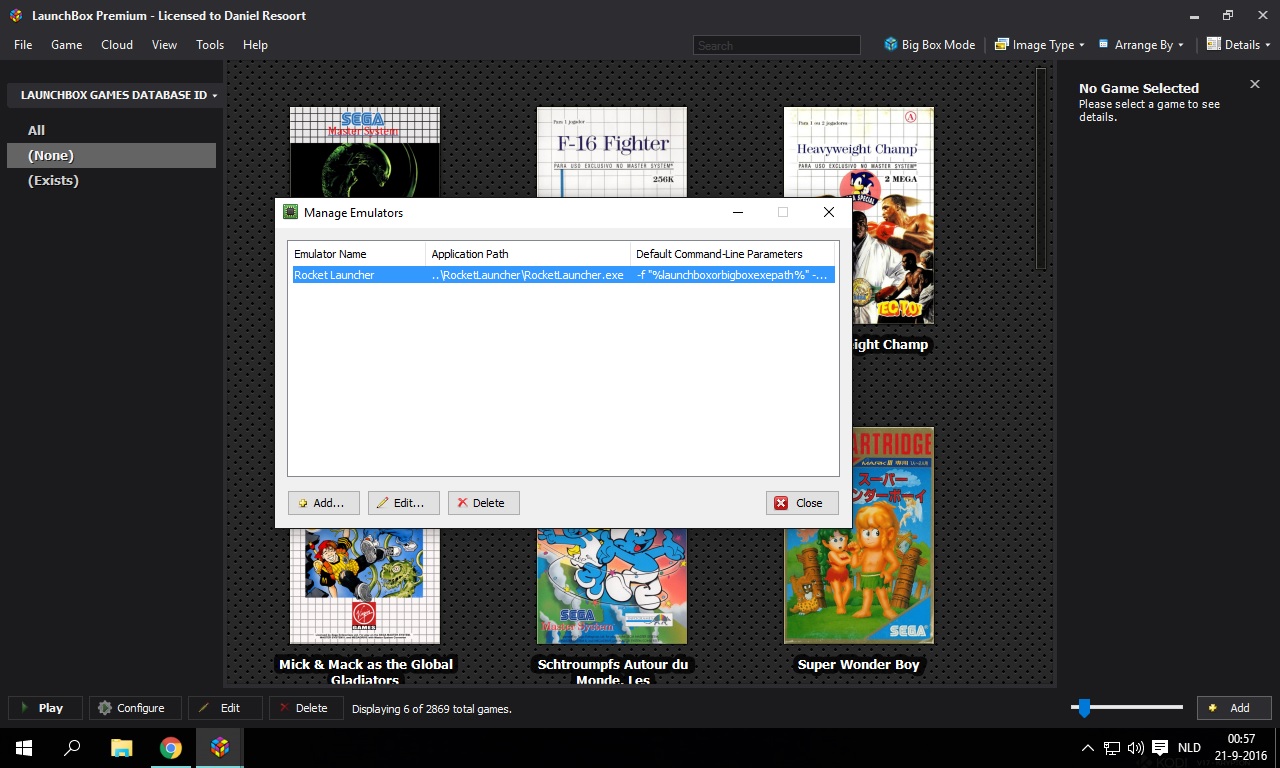Sort by Emulator Name column header

pos(357,254)
